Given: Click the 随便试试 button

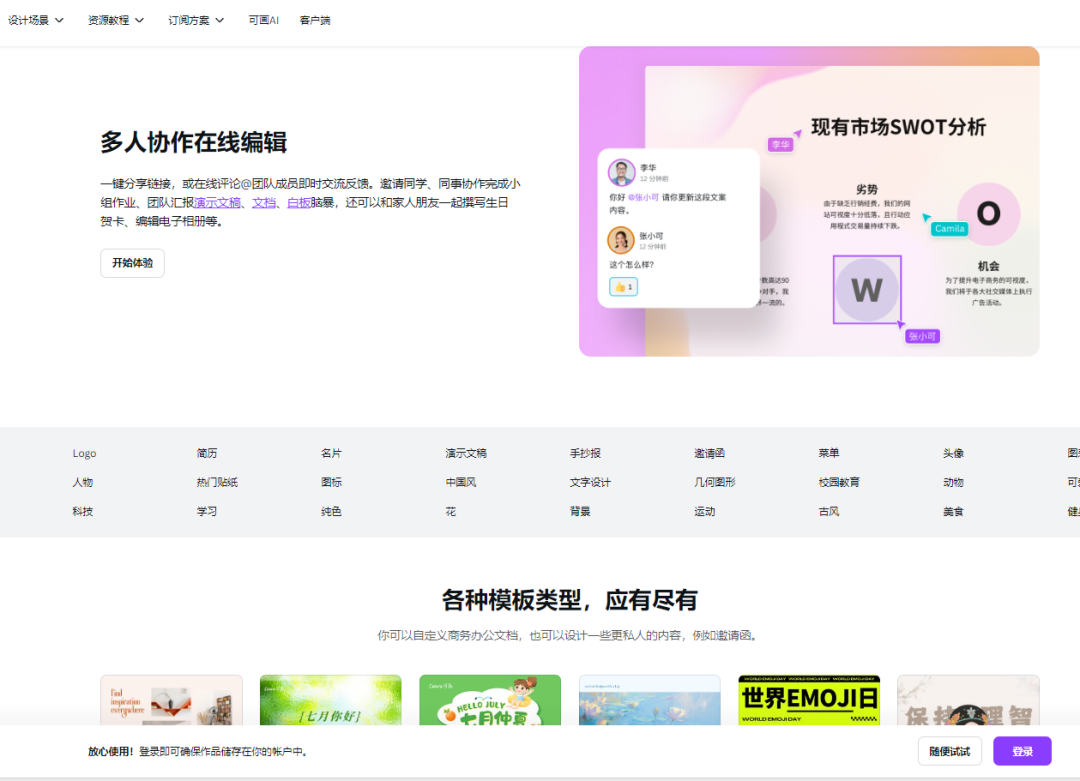Looking at the screenshot, I should [950, 751].
